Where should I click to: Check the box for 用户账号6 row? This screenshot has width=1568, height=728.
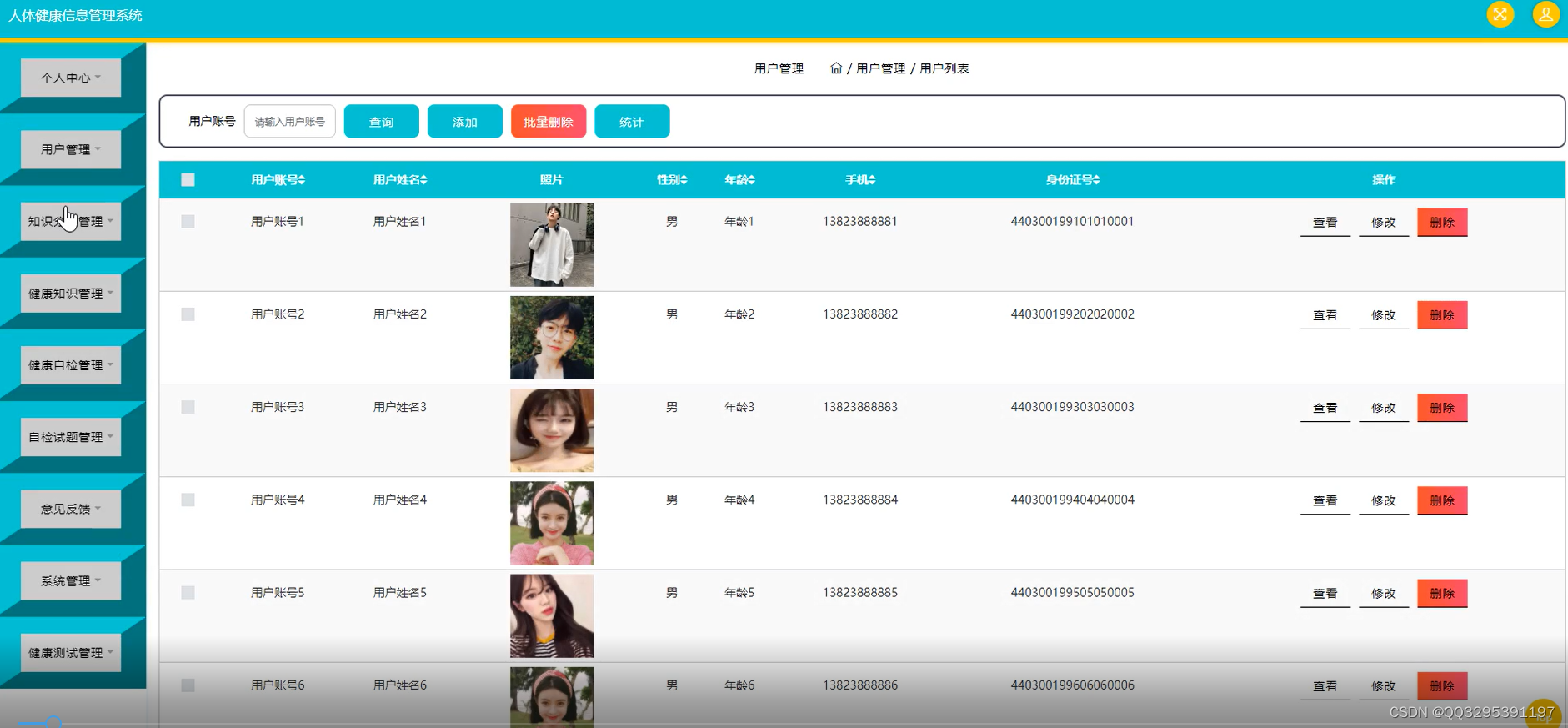(x=188, y=685)
